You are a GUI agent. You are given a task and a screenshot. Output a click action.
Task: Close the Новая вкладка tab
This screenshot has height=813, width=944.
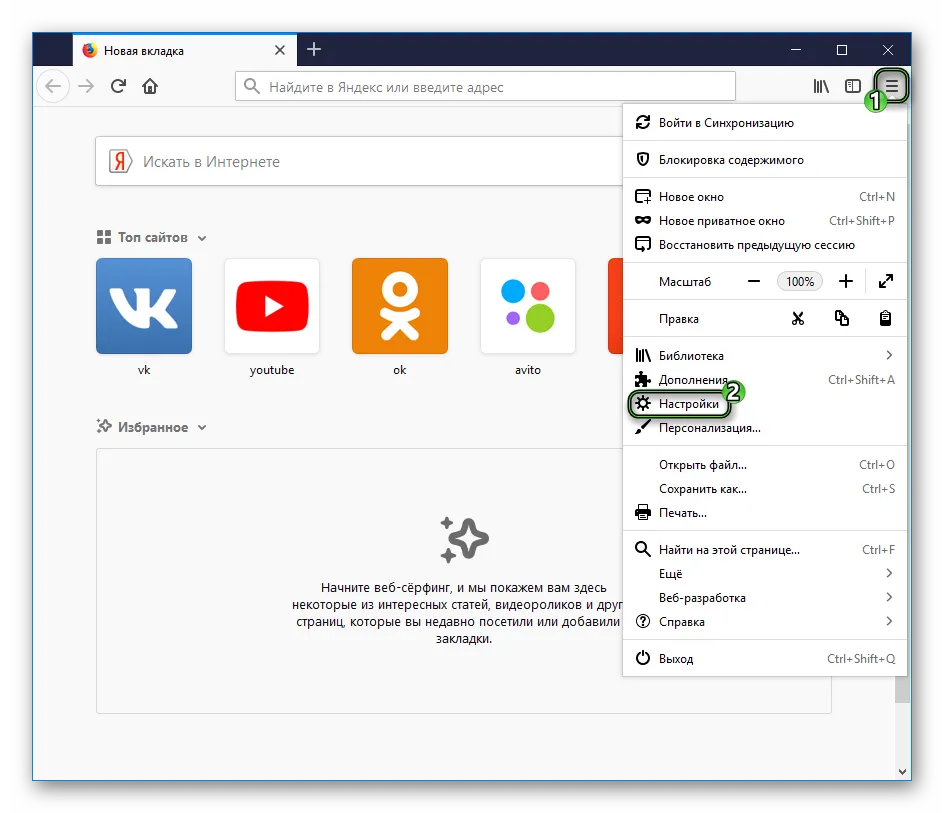279,50
